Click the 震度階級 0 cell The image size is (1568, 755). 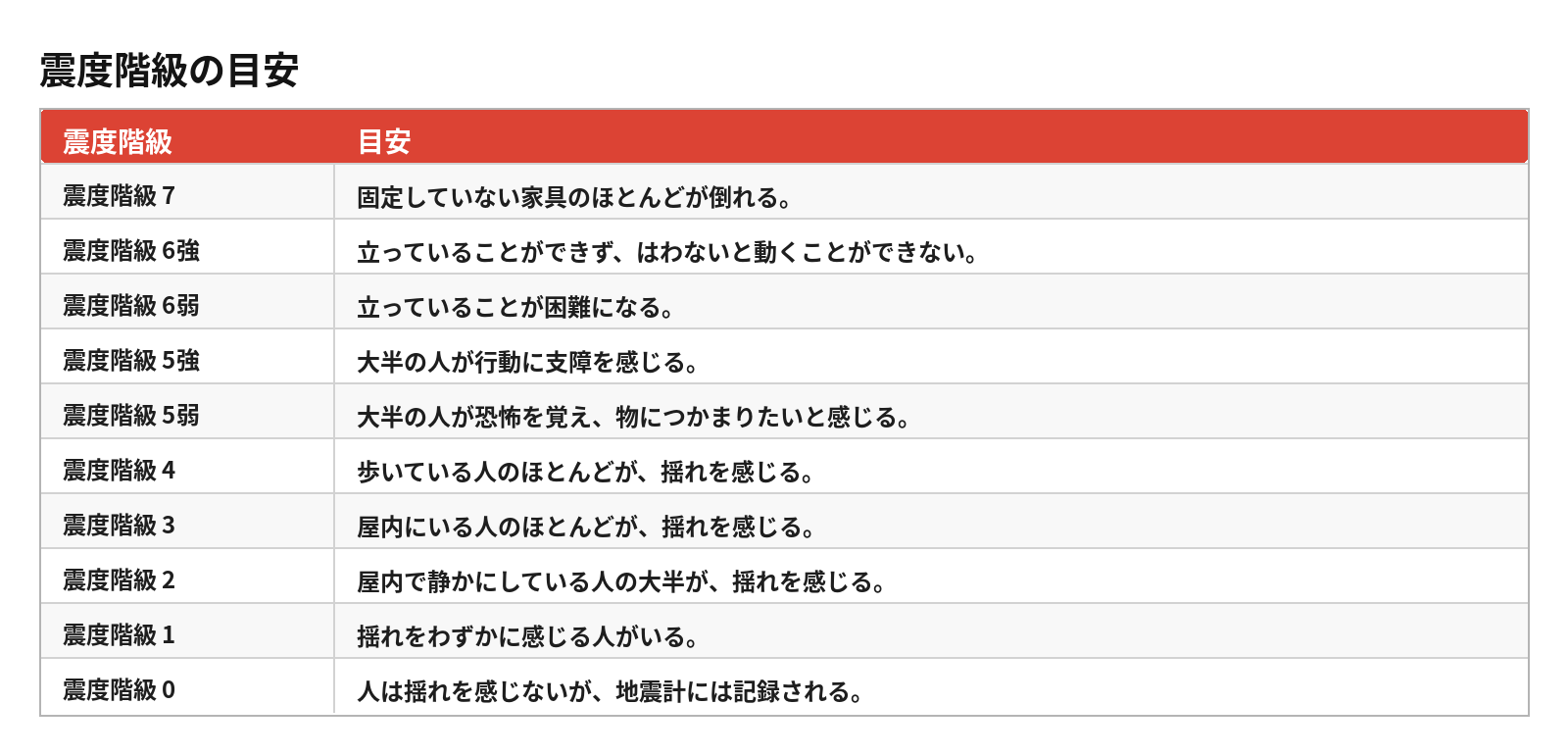119,690
